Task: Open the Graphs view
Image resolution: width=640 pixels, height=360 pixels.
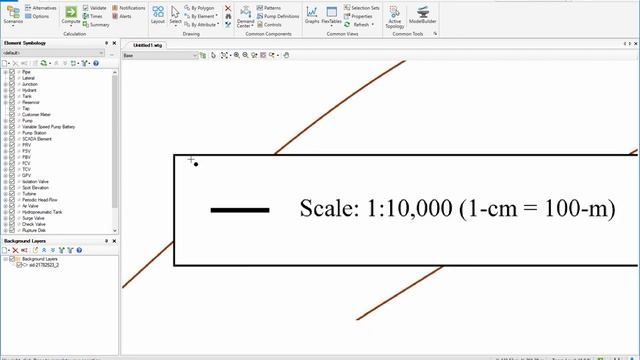Action: (312, 16)
